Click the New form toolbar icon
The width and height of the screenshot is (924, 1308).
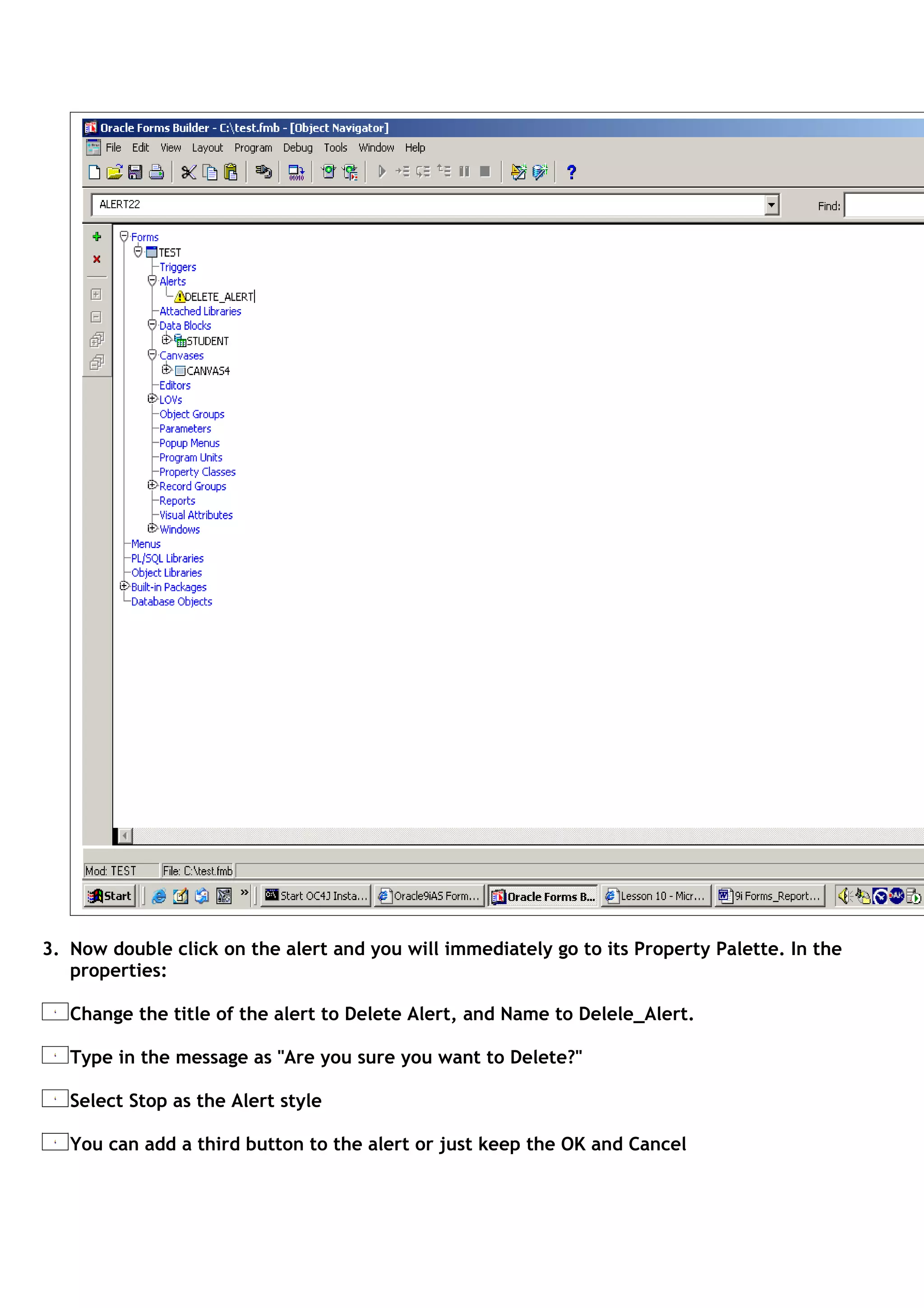[94, 172]
